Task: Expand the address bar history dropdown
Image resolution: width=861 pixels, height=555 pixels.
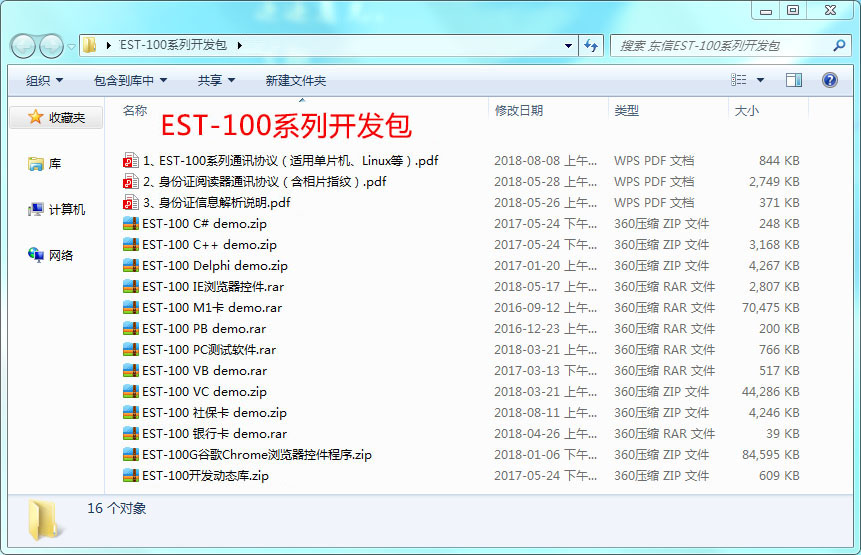Action: click(568, 46)
